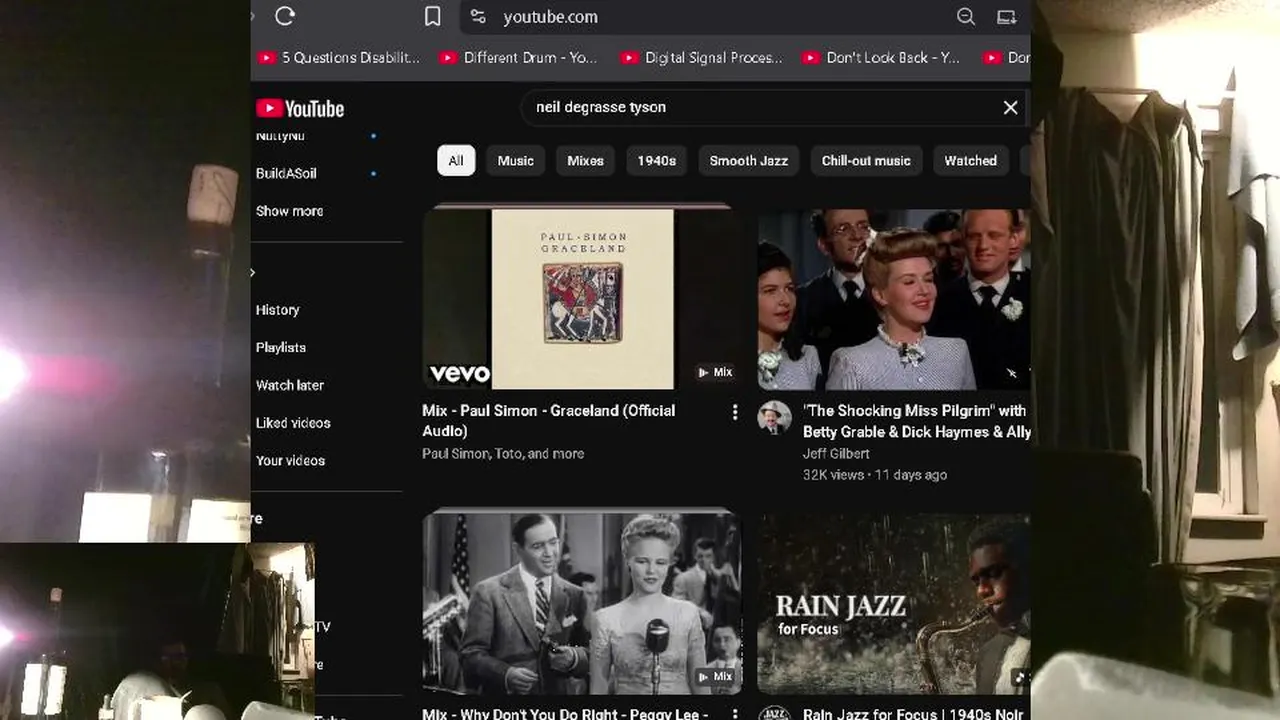Open the Different Drum bookmark
Image resolution: width=1280 pixels, height=720 pixels.
(519, 58)
